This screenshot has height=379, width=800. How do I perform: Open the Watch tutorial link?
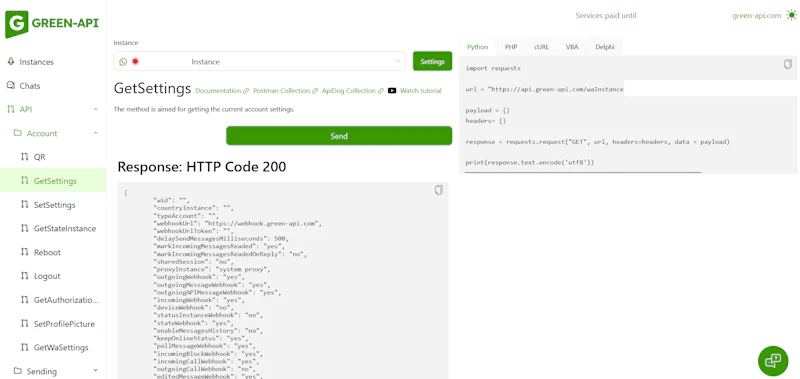[420, 91]
